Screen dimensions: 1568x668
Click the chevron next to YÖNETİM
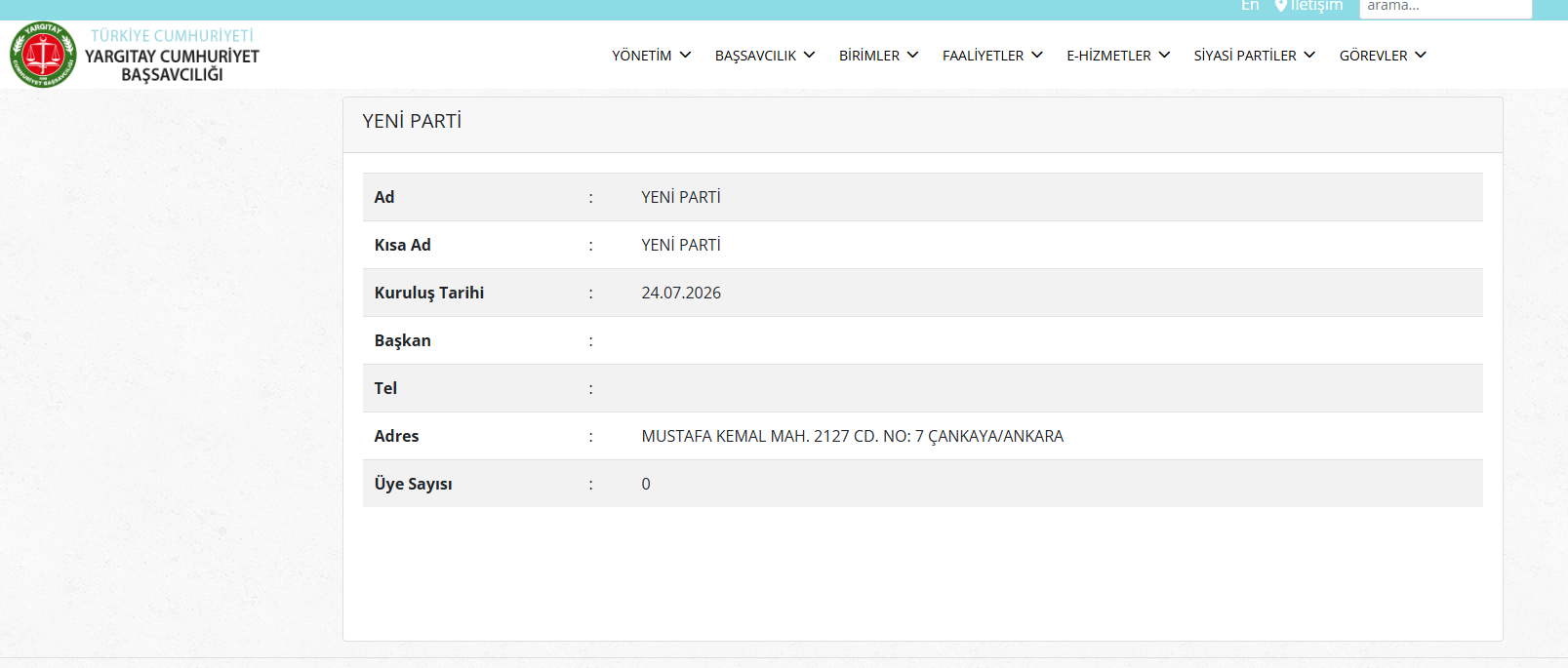point(685,55)
